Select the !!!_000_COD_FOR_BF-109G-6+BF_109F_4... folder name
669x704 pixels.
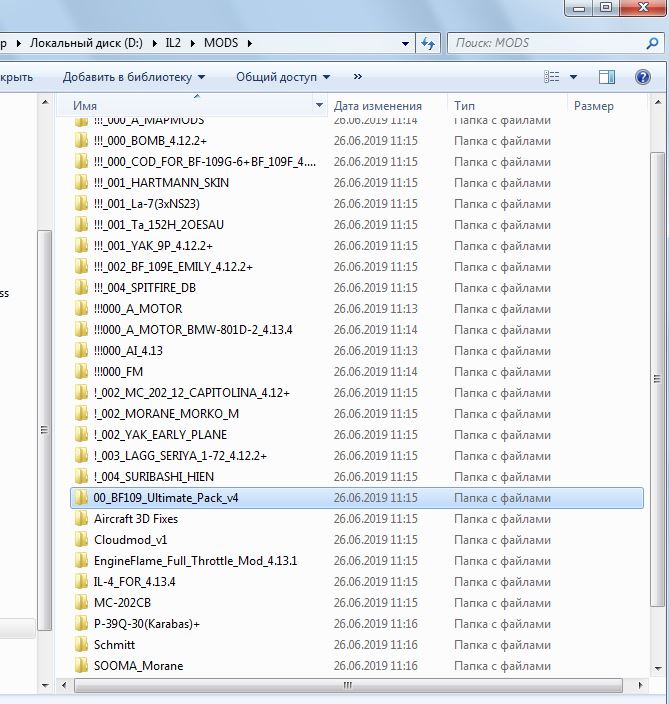[205, 162]
